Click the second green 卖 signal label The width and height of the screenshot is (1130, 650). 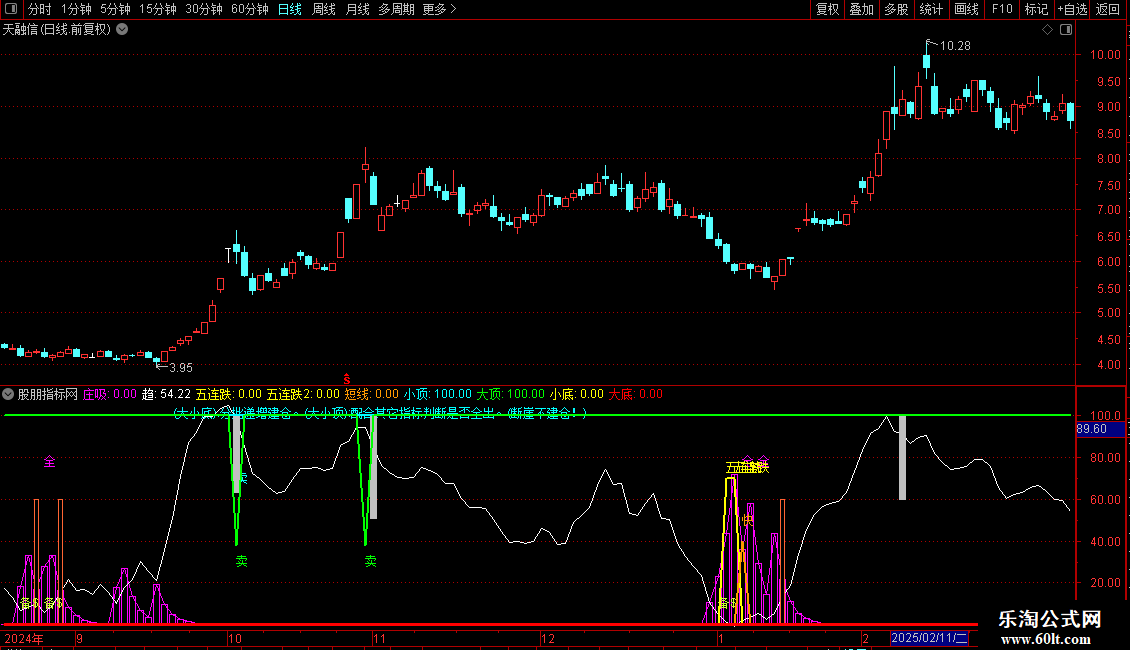370,561
